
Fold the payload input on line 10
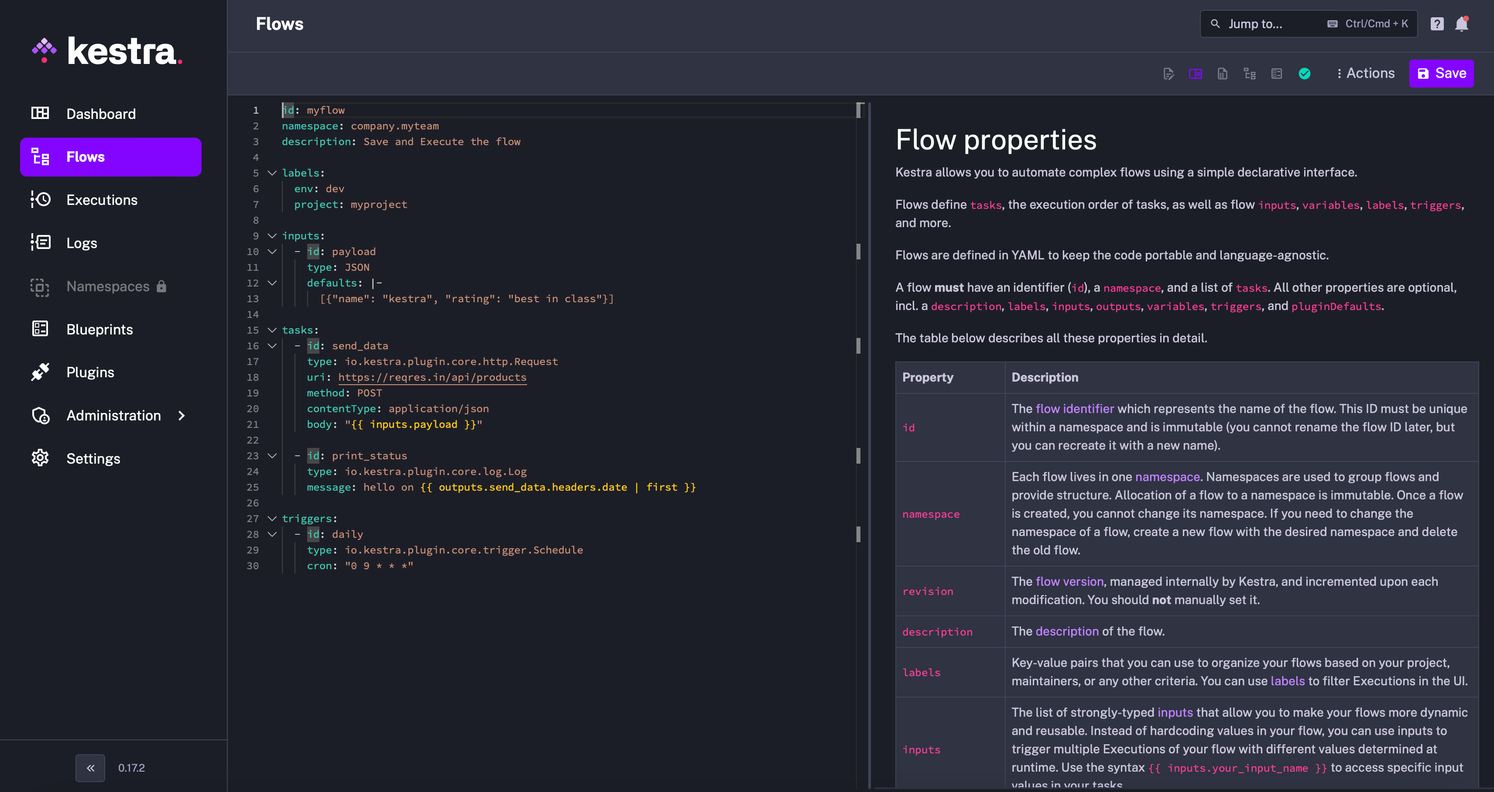pos(272,252)
